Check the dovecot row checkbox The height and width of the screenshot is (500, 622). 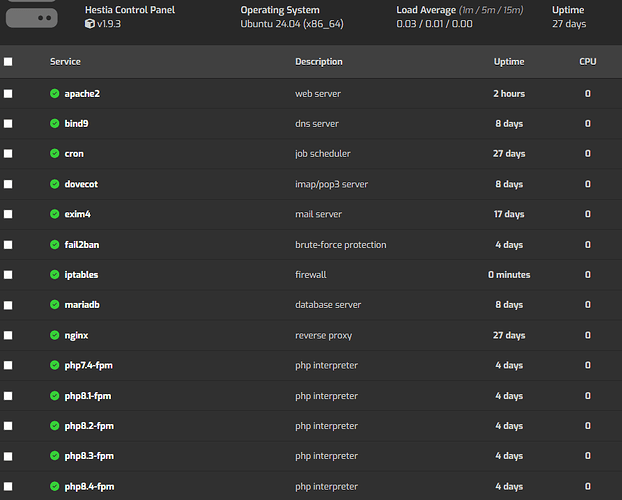tap(8, 184)
